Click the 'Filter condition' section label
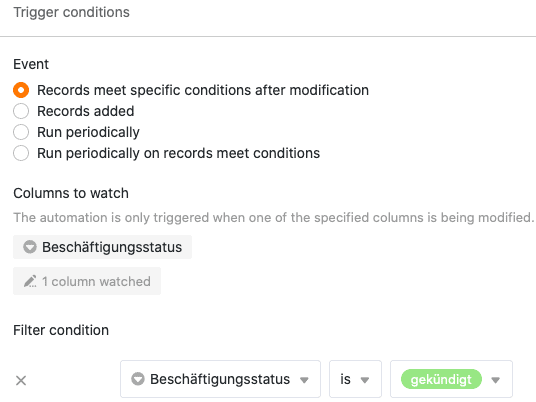The height and width of the screenshot is (402, 536). [x=61, y=330]
